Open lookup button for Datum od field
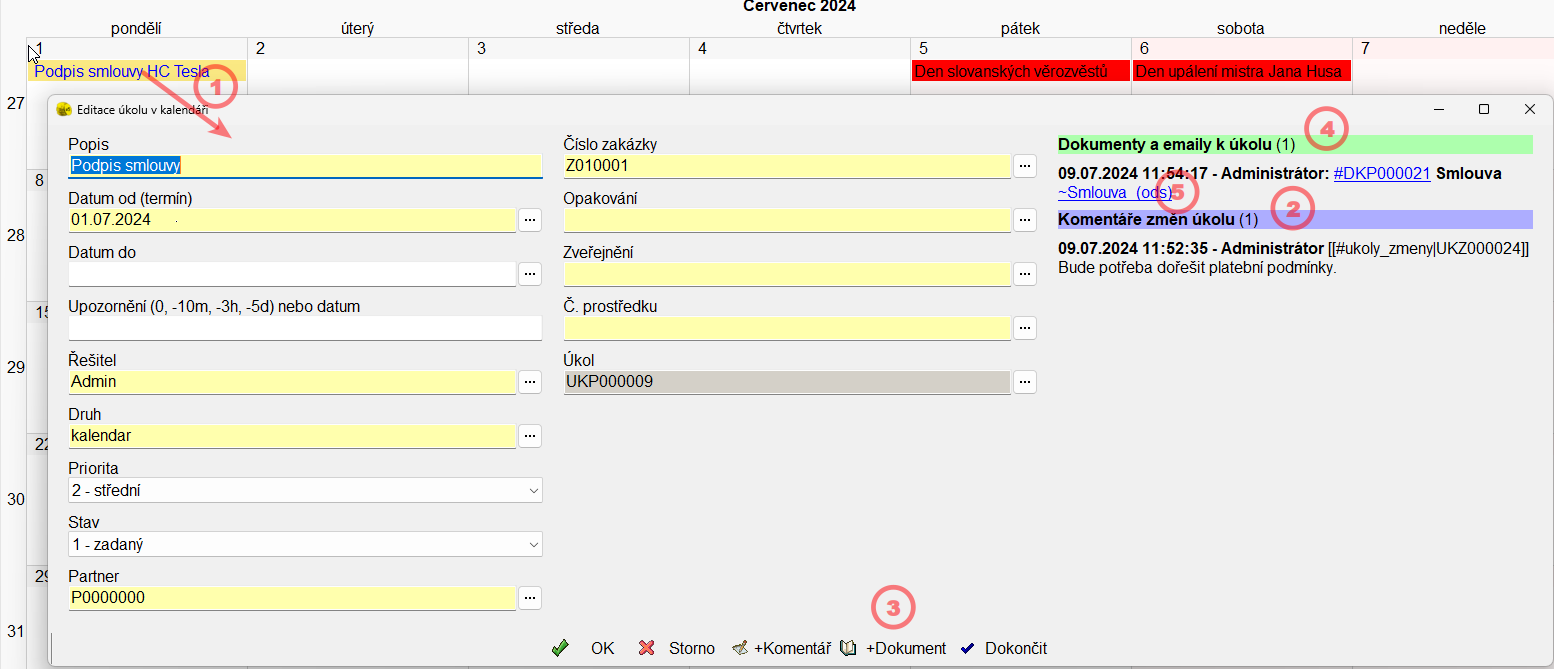 [x=530, y=219]
